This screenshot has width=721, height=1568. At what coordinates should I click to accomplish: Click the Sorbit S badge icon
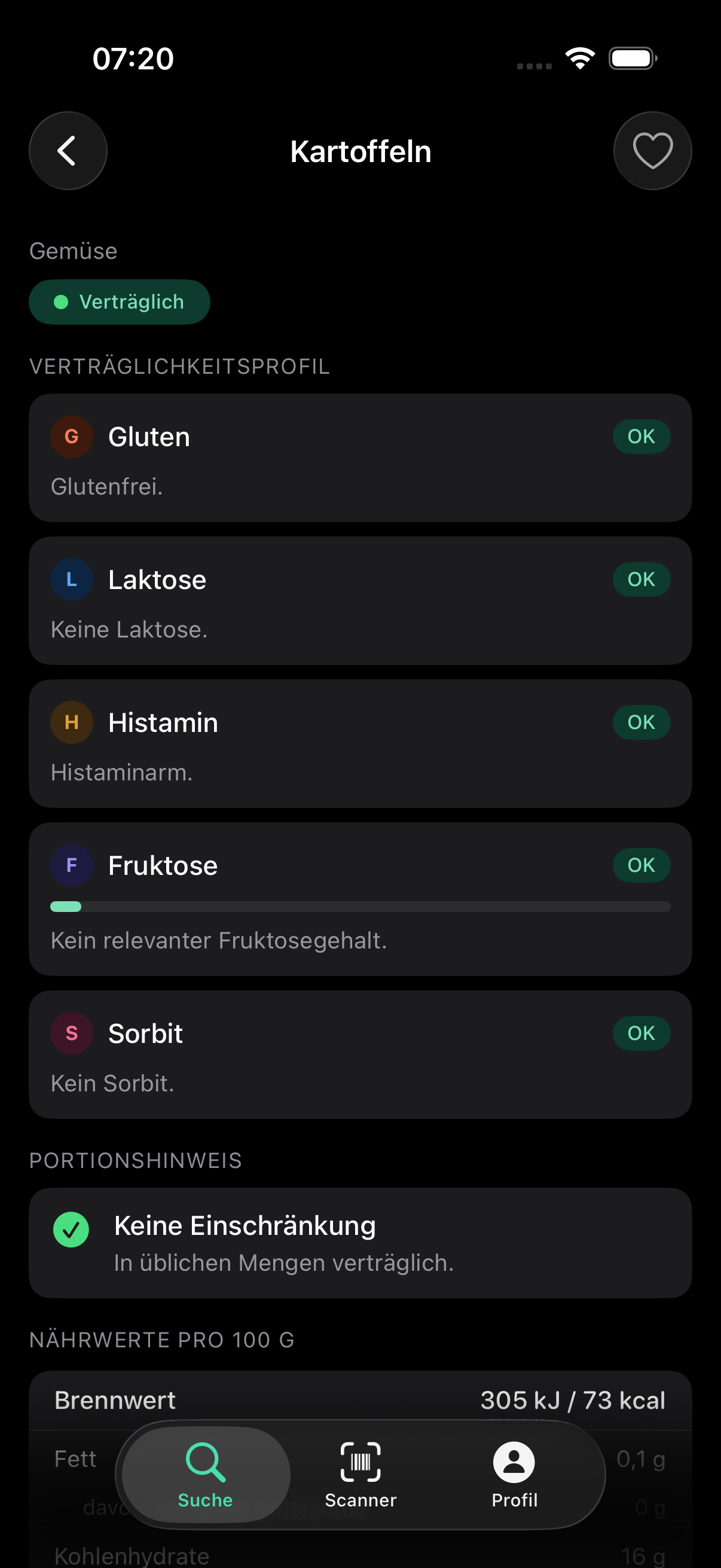[72, 1033]
